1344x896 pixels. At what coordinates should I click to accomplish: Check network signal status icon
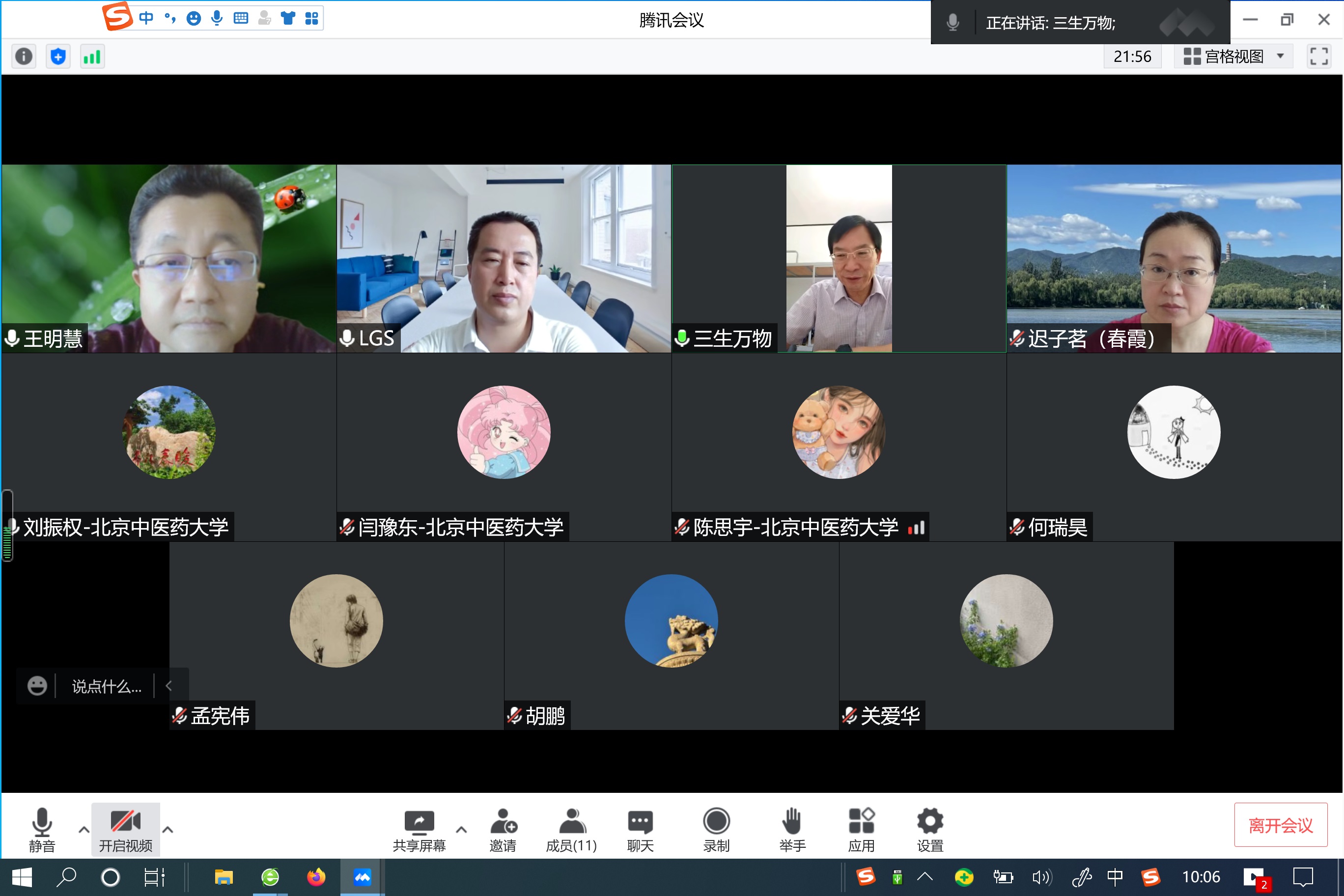pos(92,56)
